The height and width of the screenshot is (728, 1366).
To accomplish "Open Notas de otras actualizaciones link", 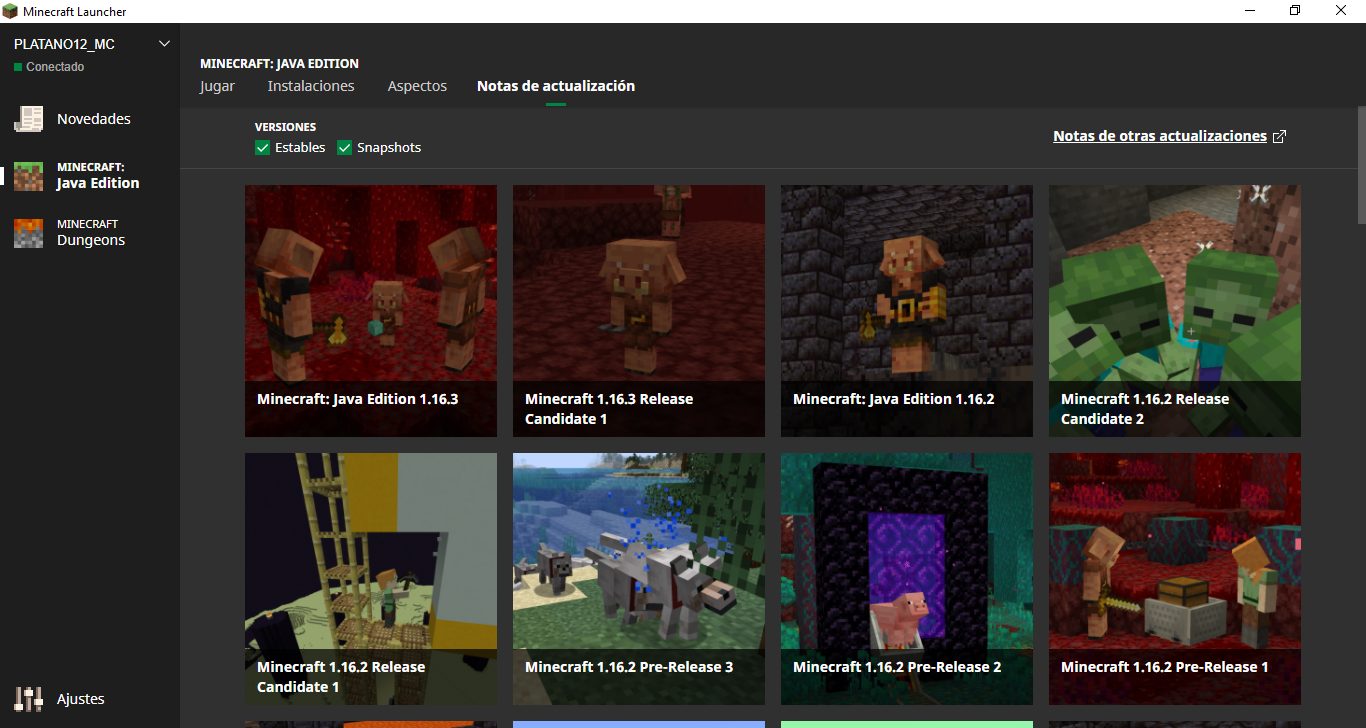I will tap(1159, 136).
